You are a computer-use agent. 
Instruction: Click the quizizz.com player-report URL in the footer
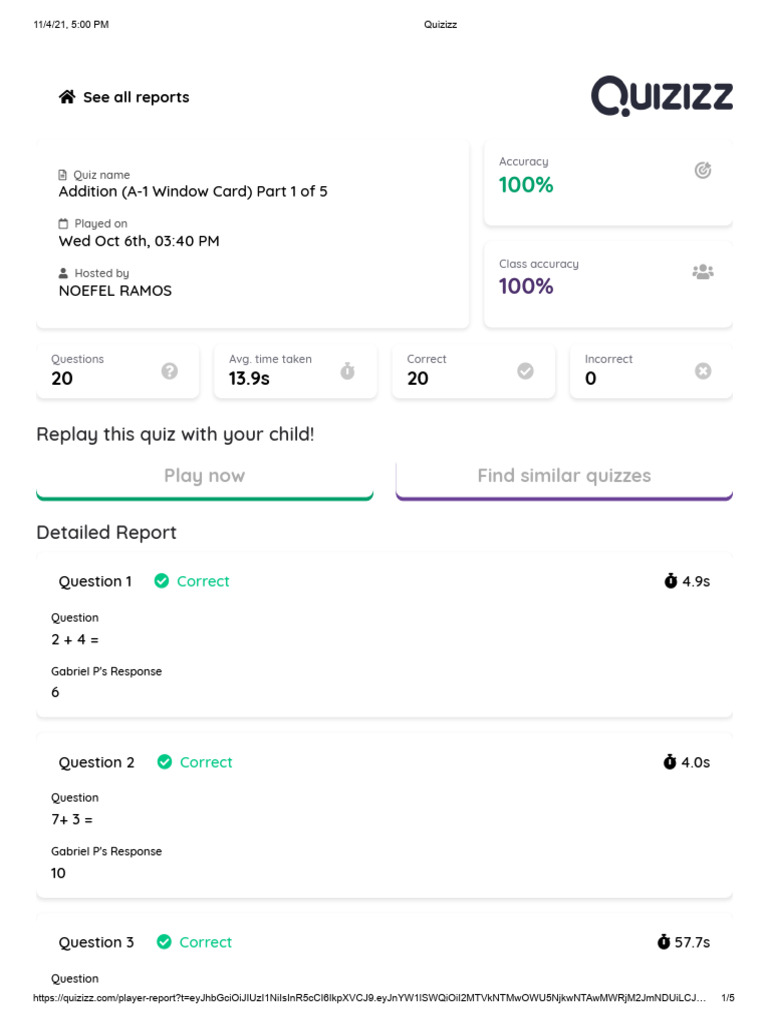[370, 998]
